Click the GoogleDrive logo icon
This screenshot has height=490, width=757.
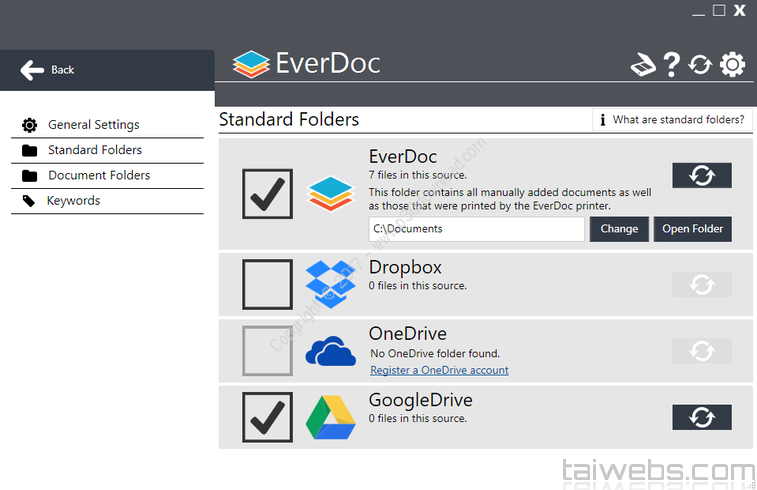pyautogui.click(x=330, y=417)
